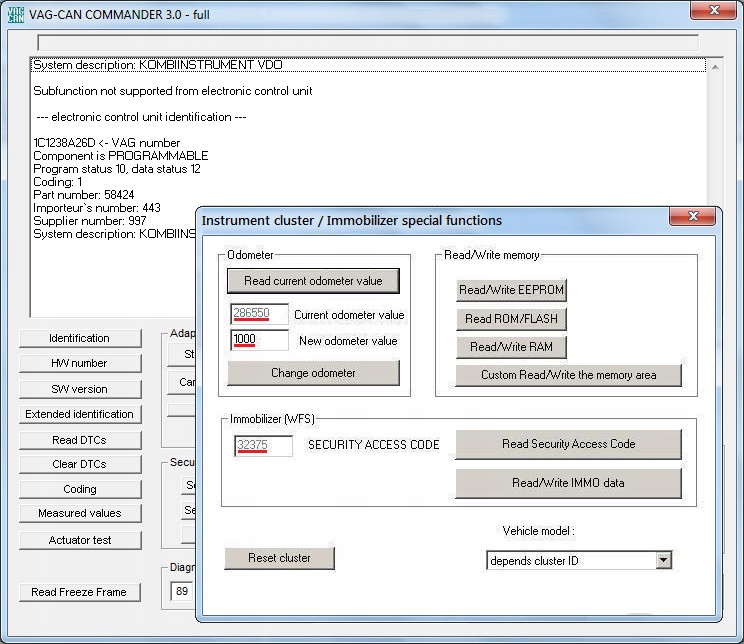This screenshot has height=644, width=744.
Task: Click the Read ROM/FLASH button
Action: (511, 319)
